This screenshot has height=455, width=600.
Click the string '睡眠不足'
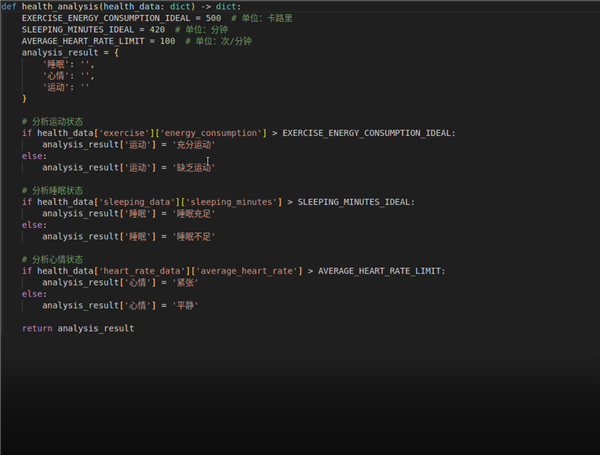[x=194, y=236]
